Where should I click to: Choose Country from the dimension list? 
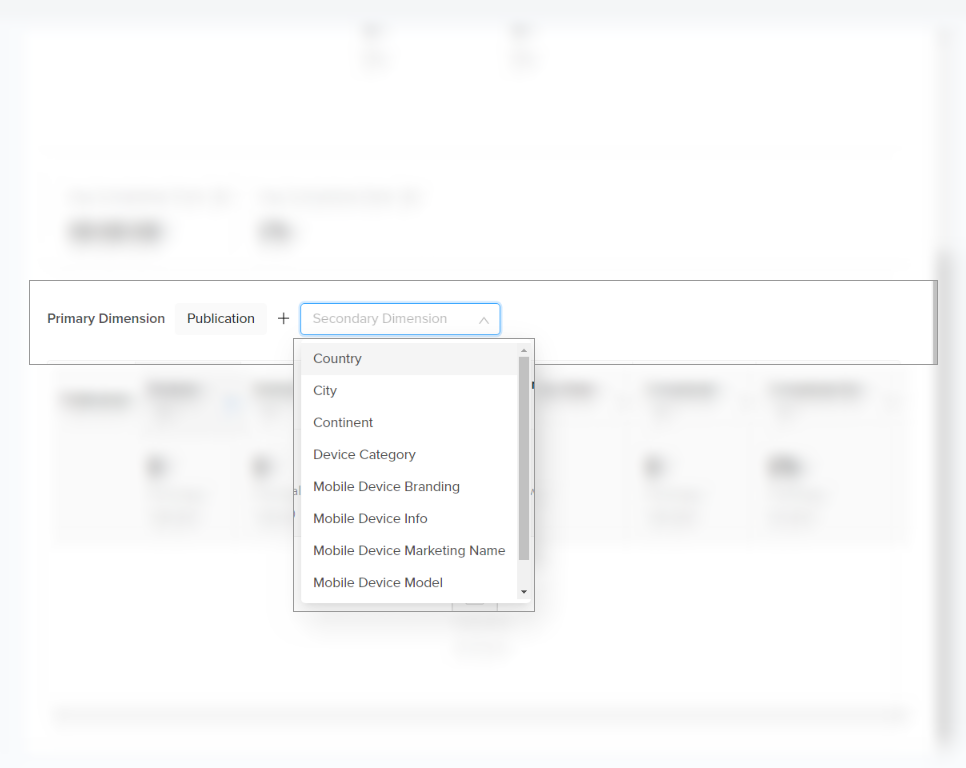[x=337, y=358]
